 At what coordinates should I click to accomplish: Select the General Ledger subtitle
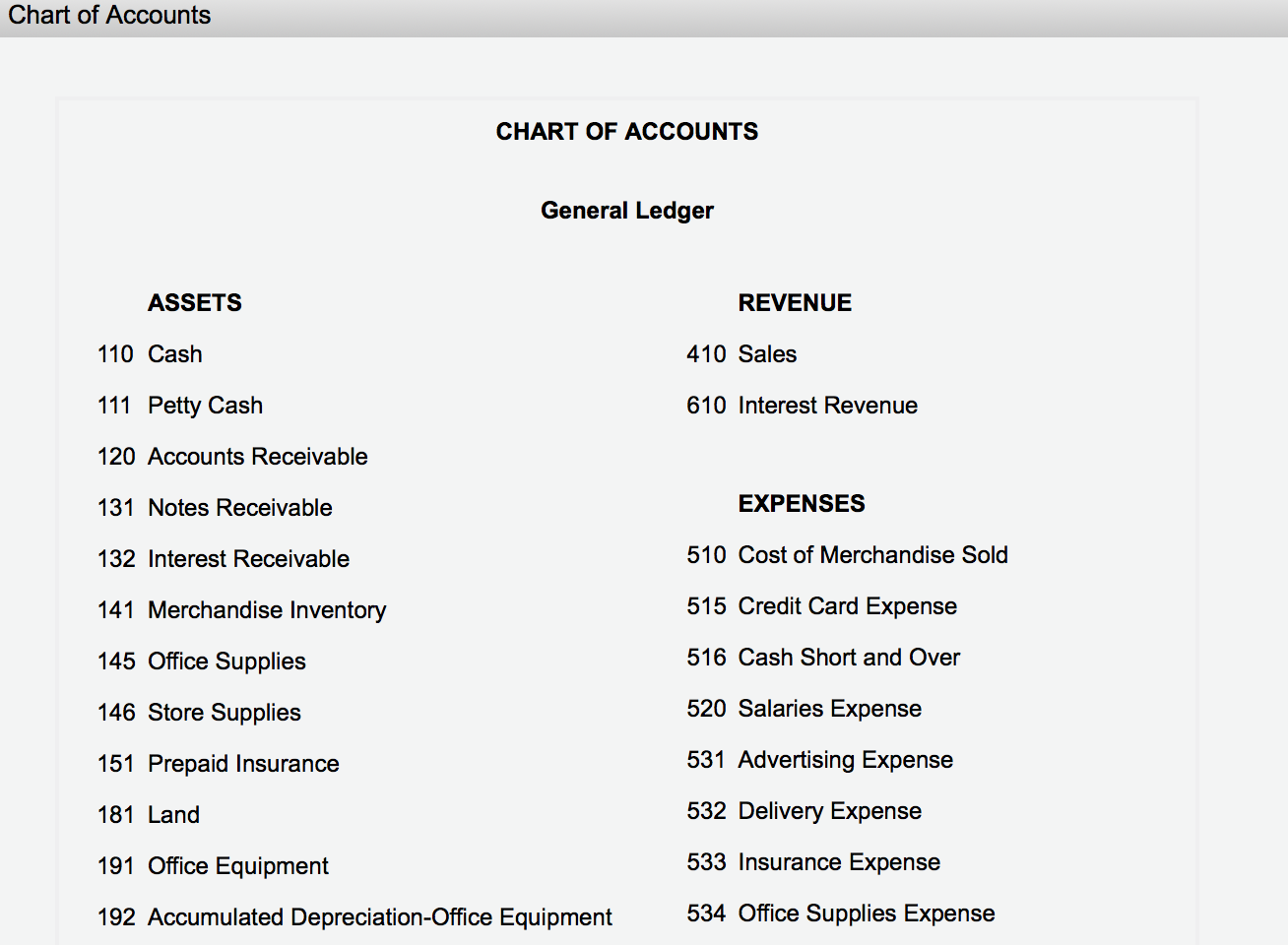(626, 210)
